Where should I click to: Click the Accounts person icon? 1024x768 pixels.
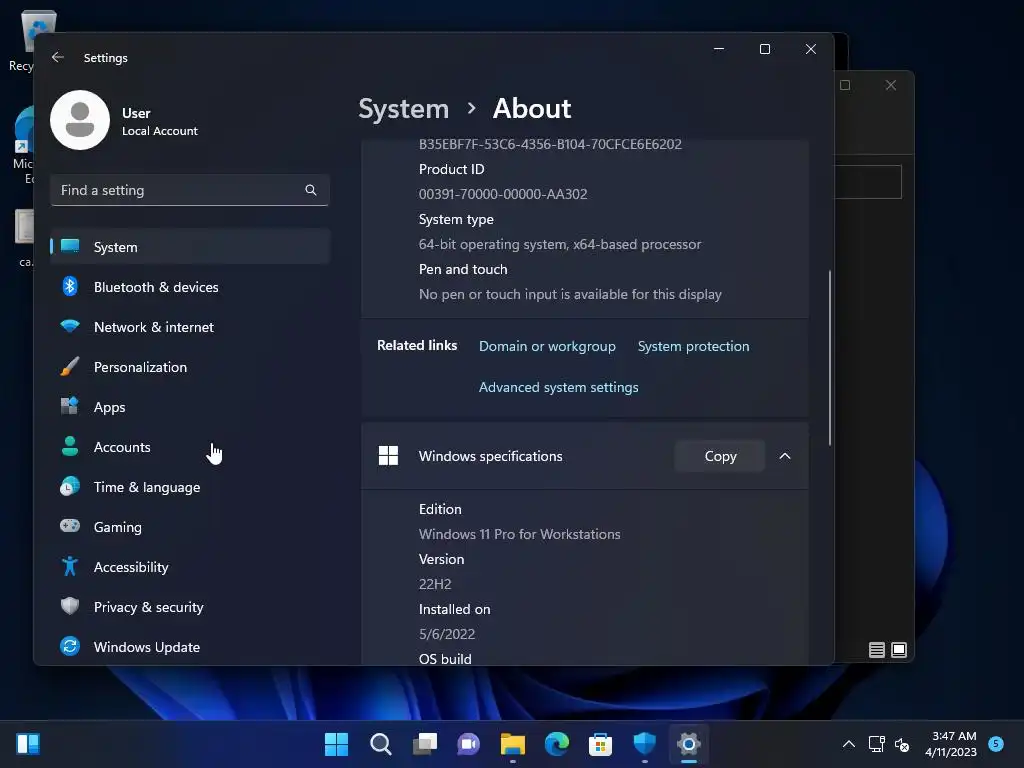(70, 446)
